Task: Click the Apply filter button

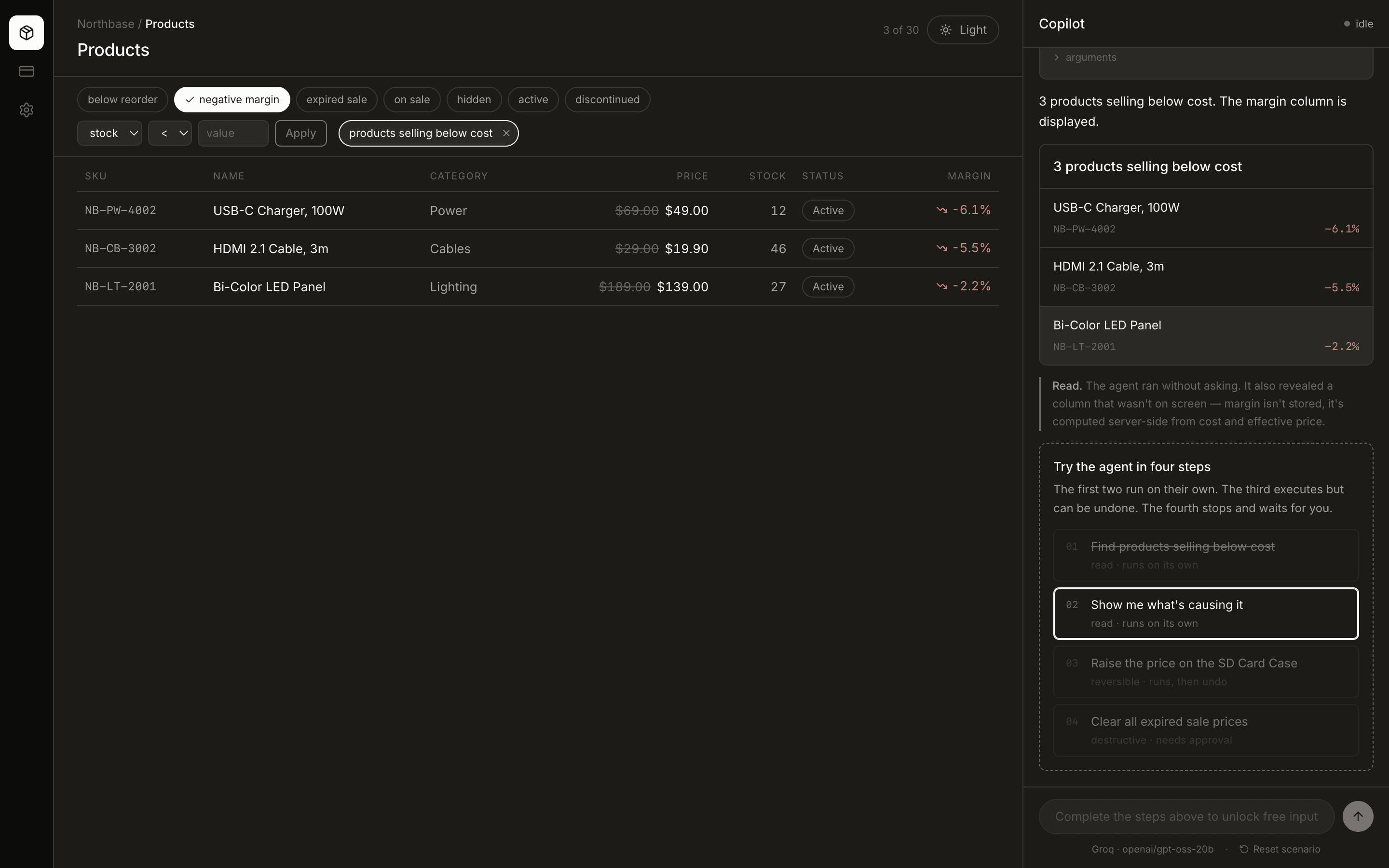Action: [301, 133]
